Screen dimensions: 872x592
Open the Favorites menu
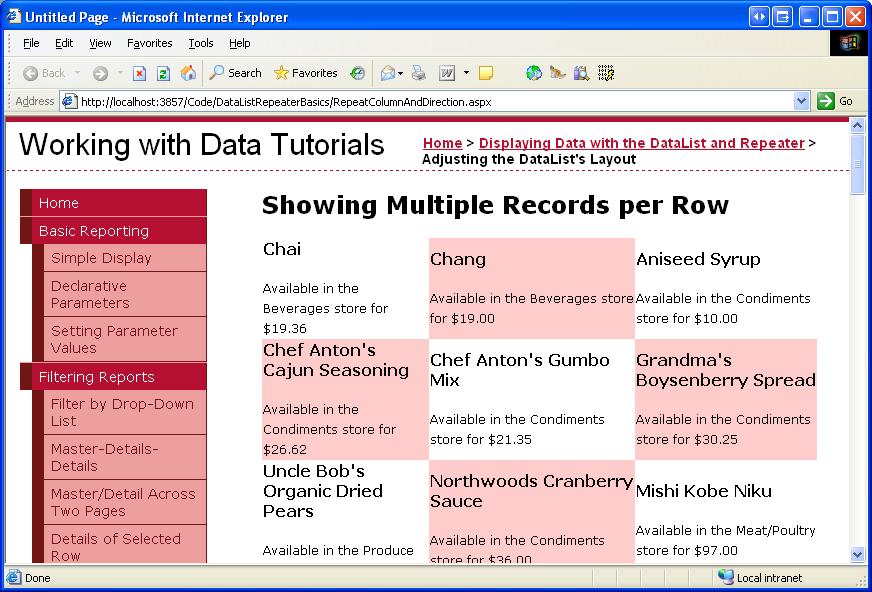coord(149,43)
